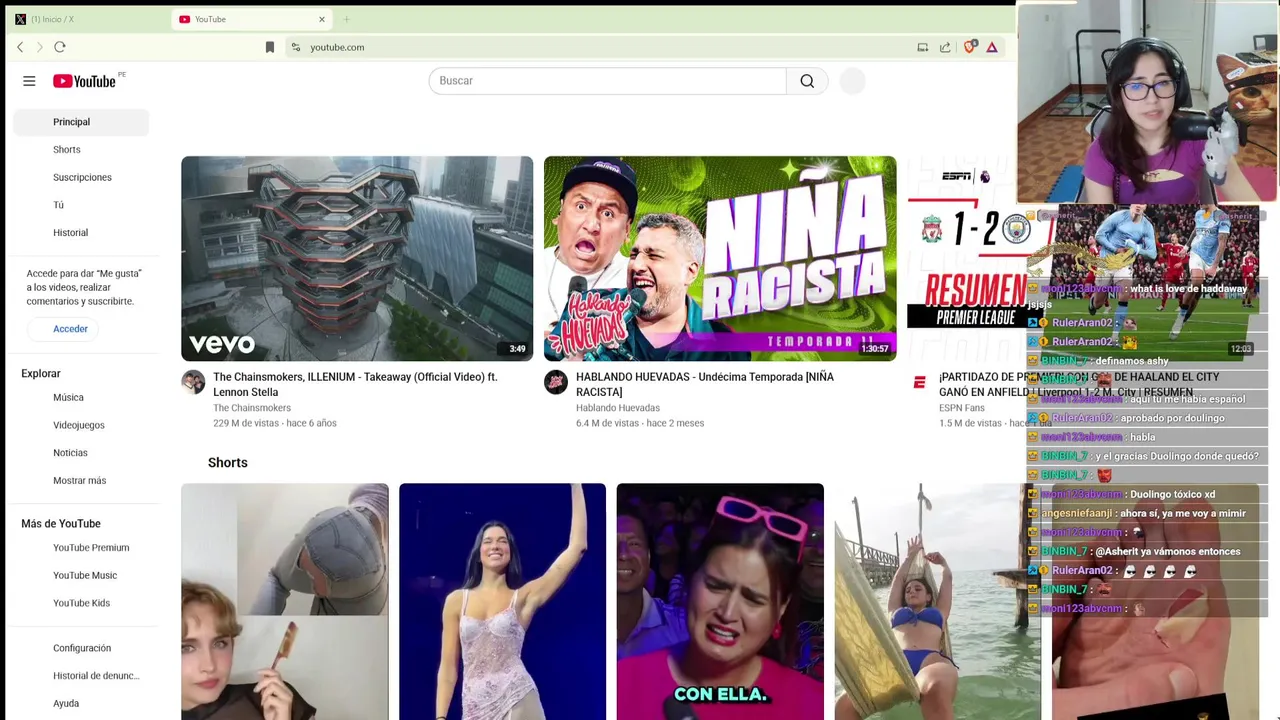Open the YouTube hamburger guide menu

pos(29,81)
